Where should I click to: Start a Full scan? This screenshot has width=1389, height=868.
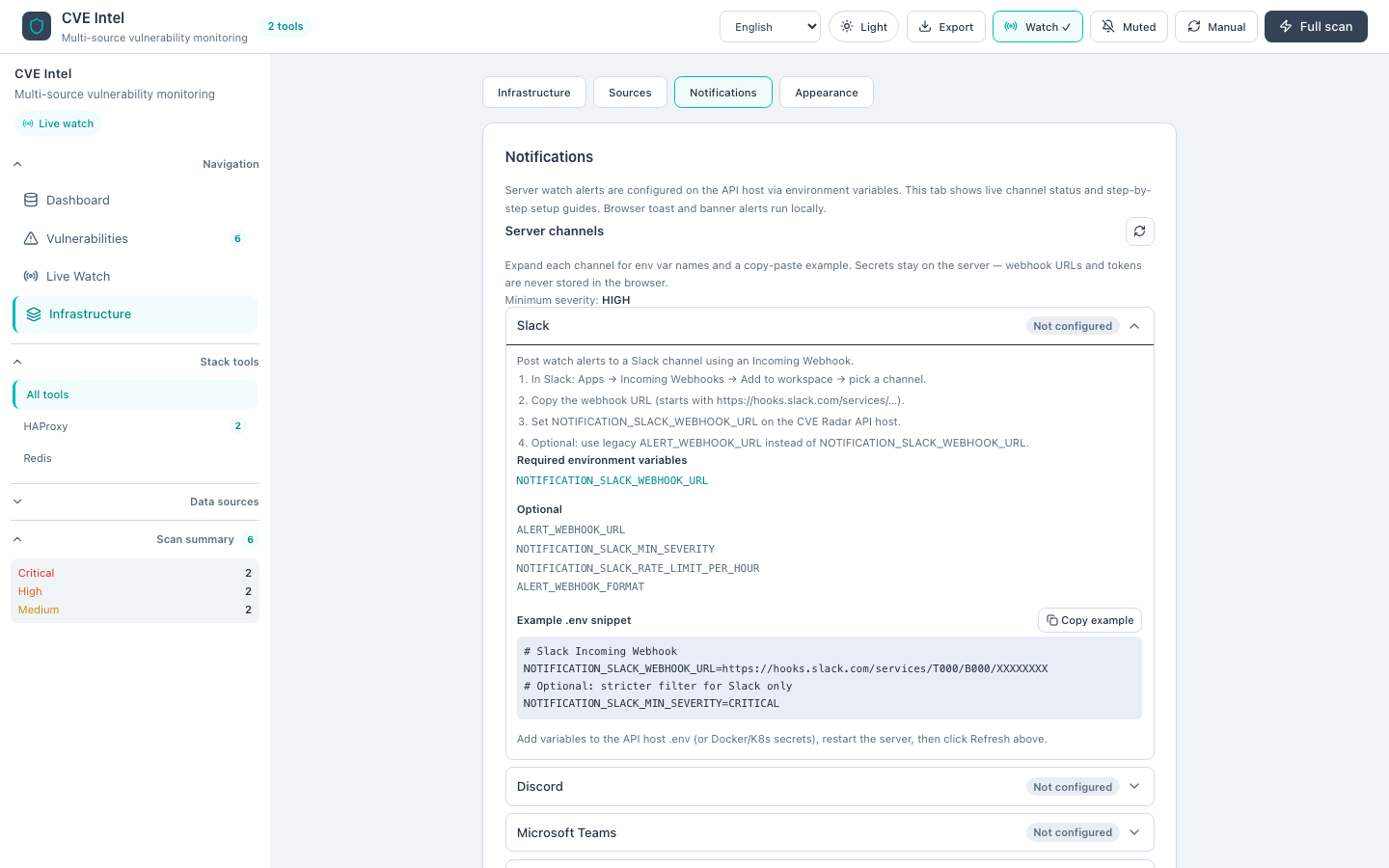click(1316, 27)
